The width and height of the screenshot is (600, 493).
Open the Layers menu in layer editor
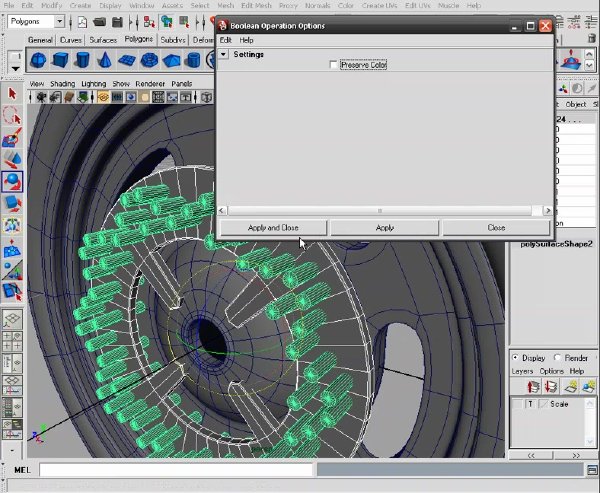point(522,371)
